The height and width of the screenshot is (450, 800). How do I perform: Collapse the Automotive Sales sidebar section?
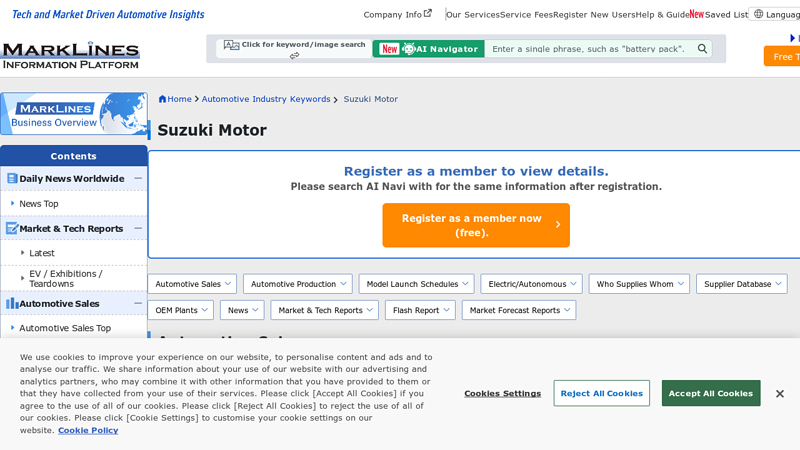[138, 303]
